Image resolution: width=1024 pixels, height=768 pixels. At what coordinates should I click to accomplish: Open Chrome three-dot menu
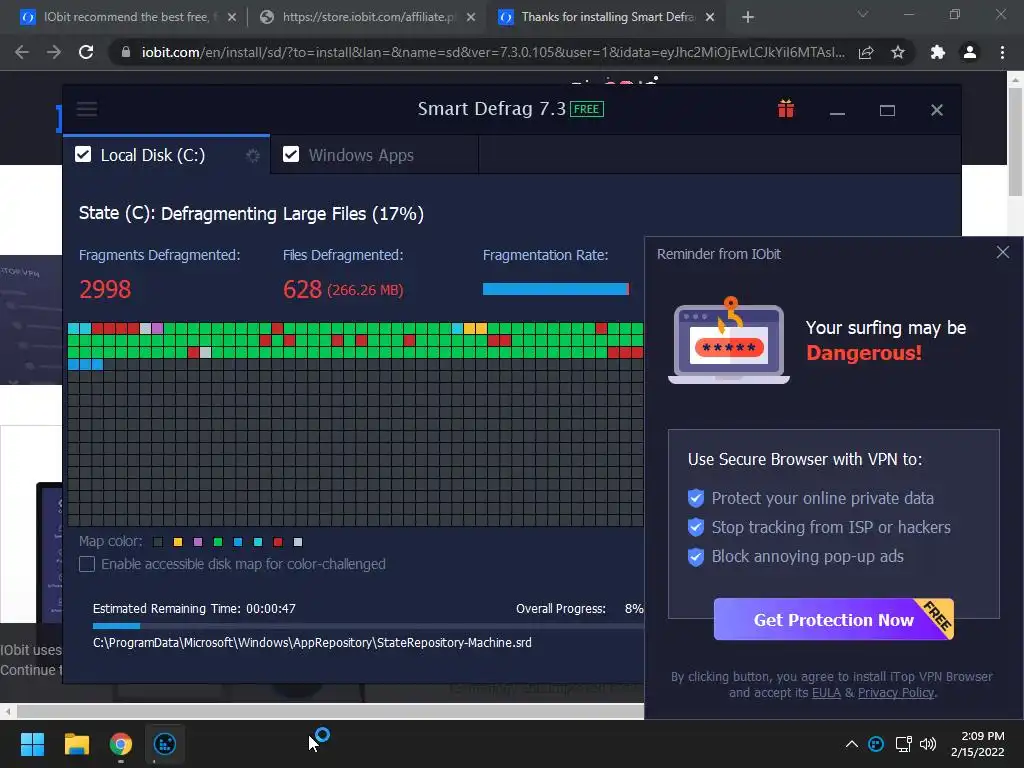pyautogui.click(x=1002, y=52)
